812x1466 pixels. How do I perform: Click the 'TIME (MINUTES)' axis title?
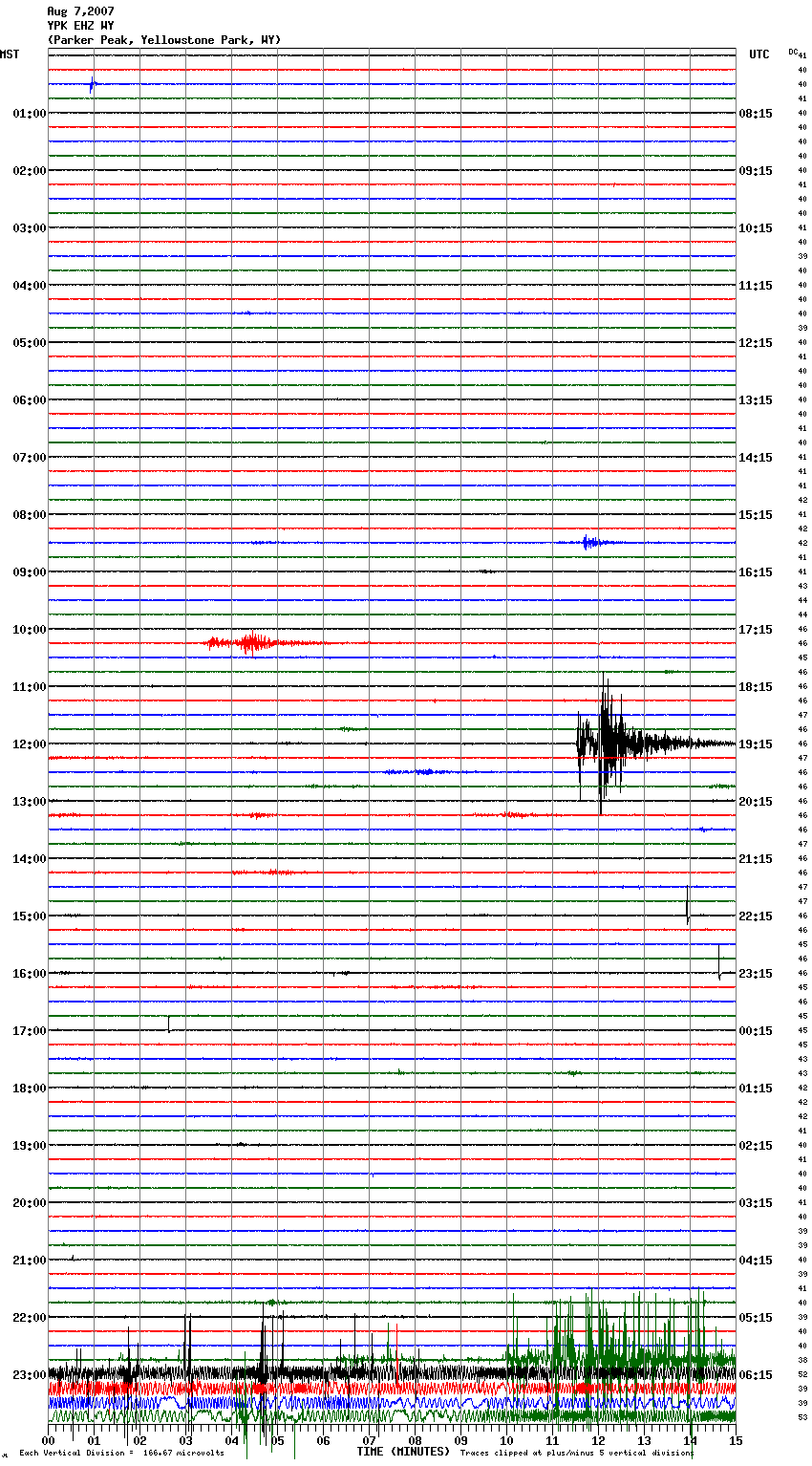tap(403, 1452)
